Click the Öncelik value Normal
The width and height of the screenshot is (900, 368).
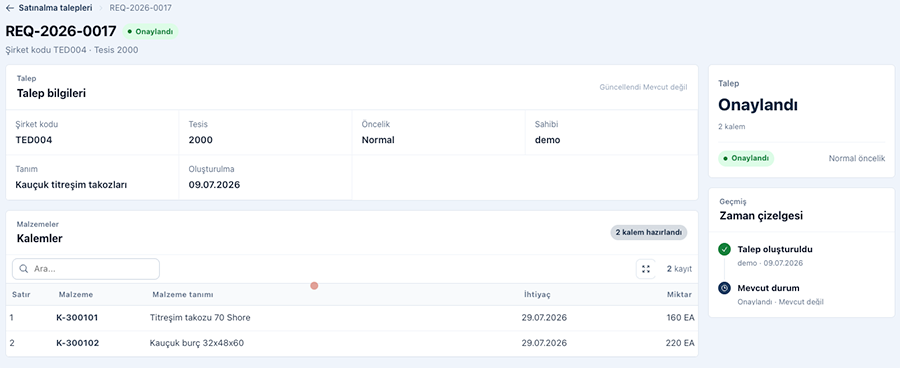coord(378,140)
